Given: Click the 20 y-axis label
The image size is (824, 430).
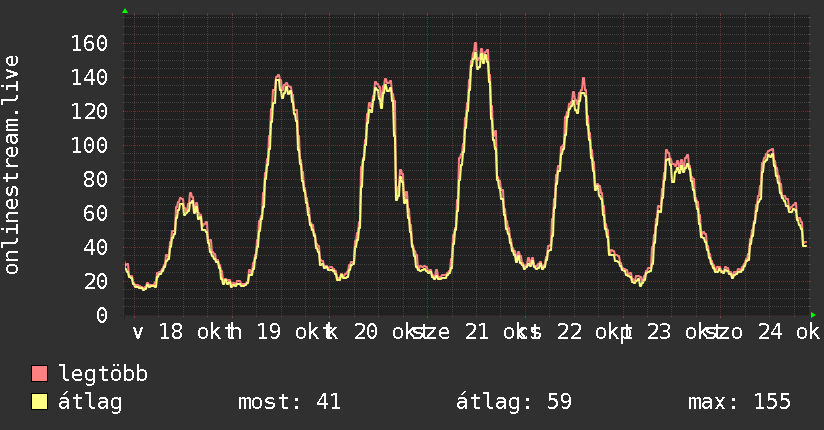Looking at the screenshot, I should click(96, 282).
